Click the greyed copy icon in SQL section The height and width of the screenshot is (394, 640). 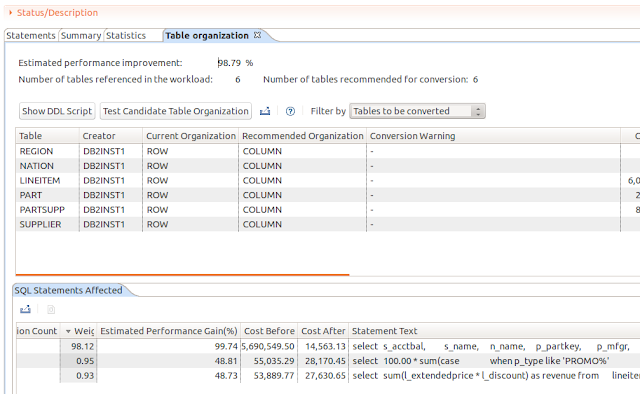tap(51, 309)
